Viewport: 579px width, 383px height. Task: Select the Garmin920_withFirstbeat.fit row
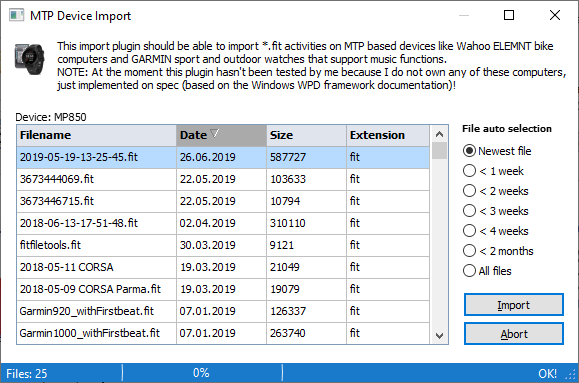[223, 311]
